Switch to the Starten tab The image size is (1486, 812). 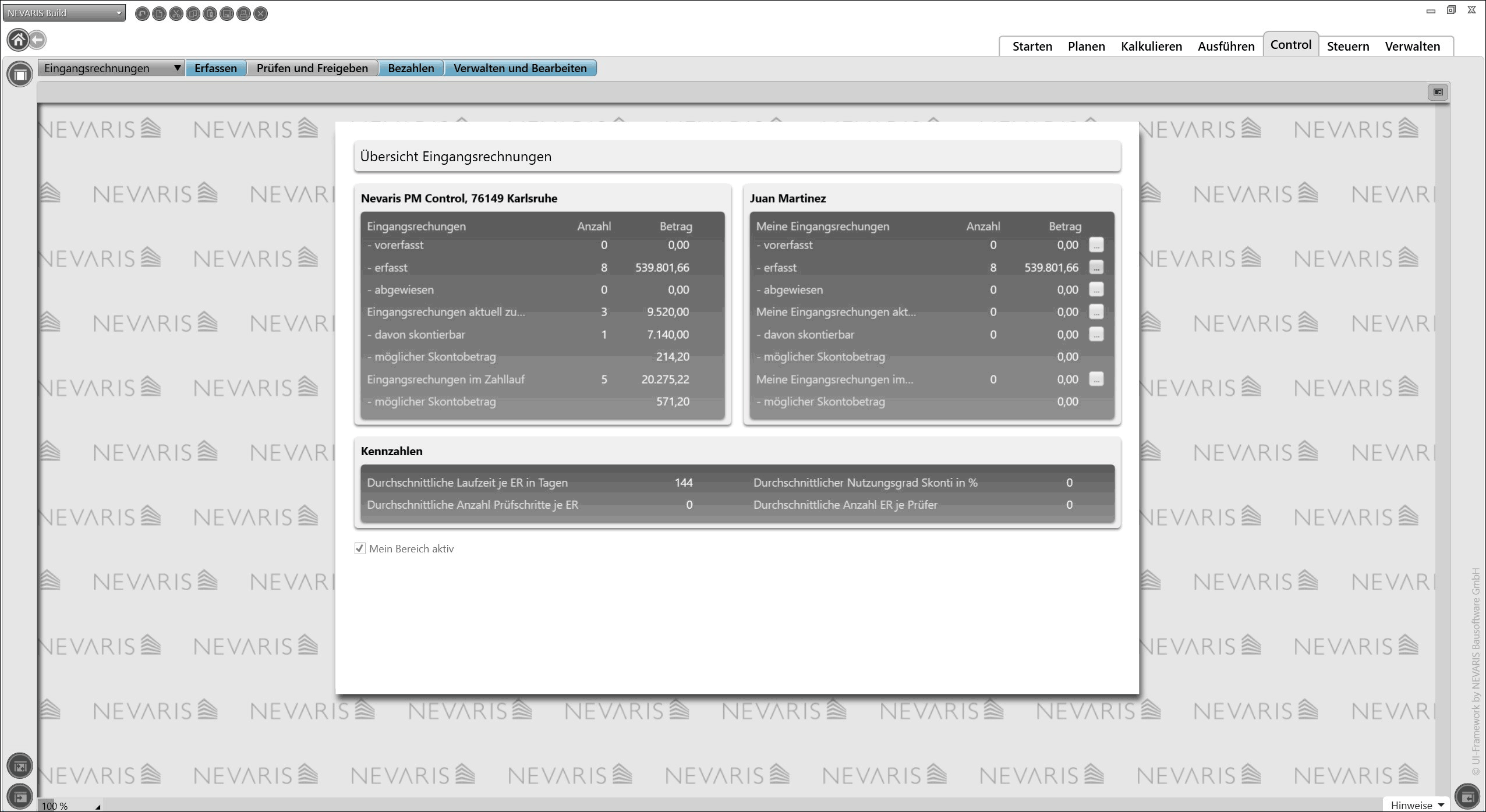(1032, 47)
